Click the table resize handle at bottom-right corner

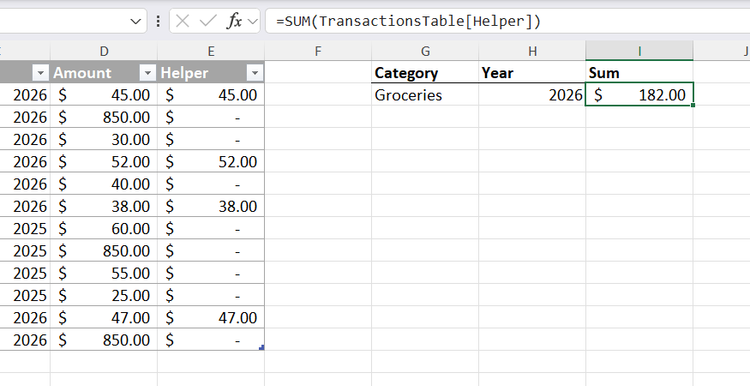(262, 348)
